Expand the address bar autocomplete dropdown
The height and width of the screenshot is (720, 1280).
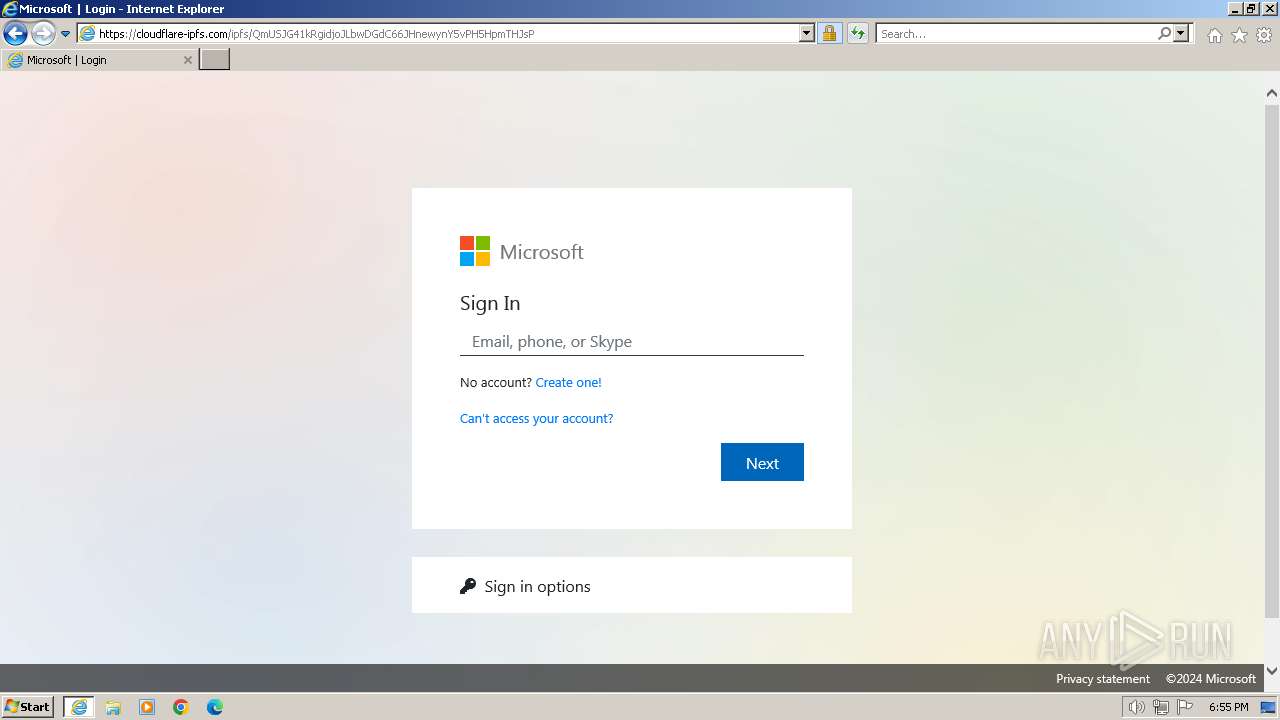tap(807, 34)
